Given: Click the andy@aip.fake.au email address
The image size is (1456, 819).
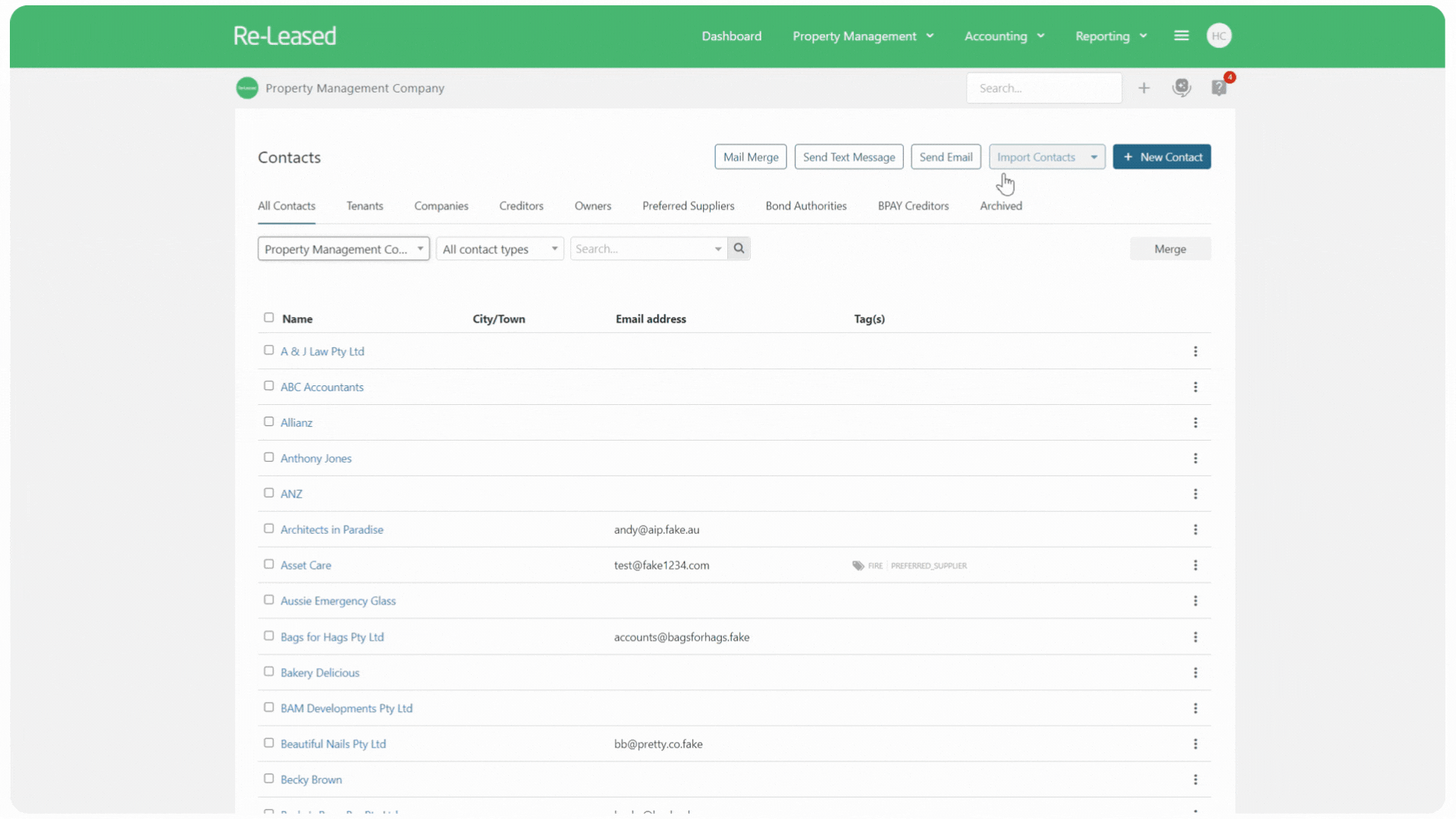Looking at the screenshot, I should pos(657,529).
